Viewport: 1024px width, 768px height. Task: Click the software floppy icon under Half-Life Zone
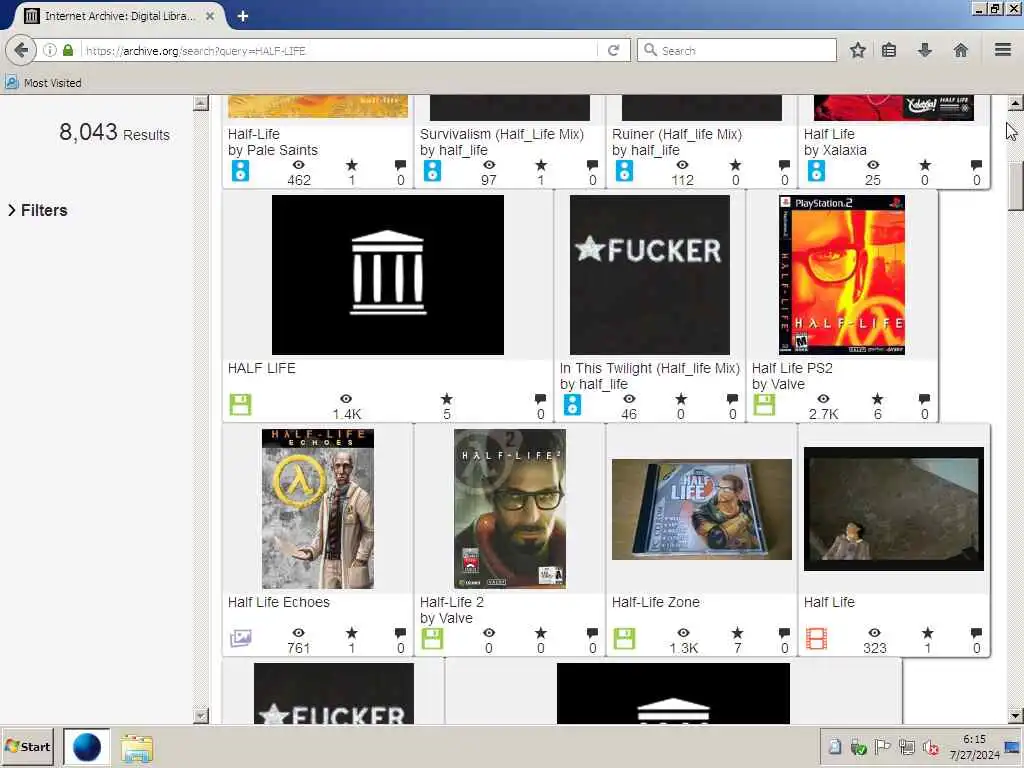(624, 639)
